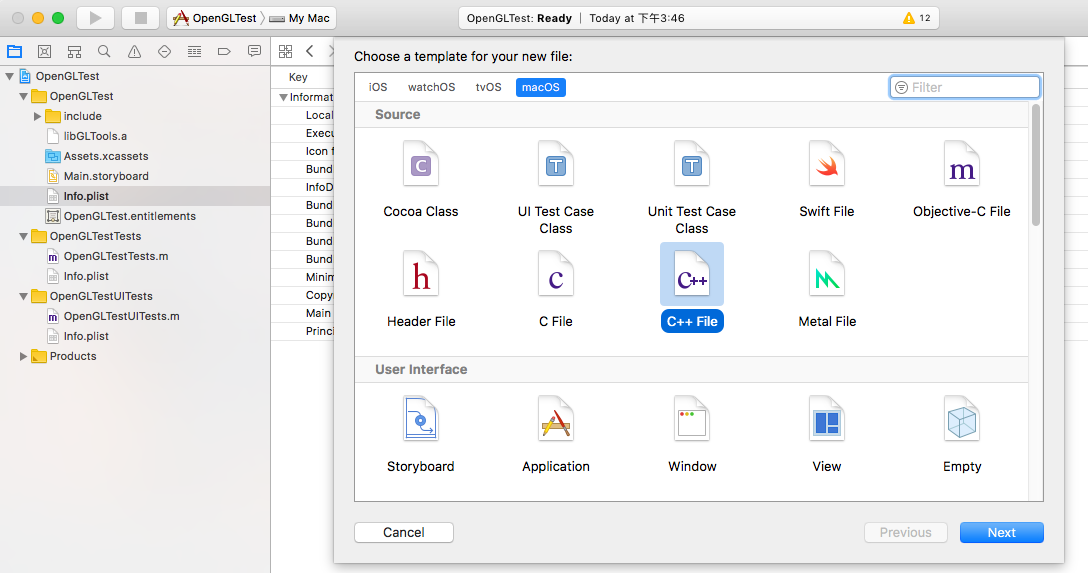This screenshot has width=1088, height=573.
Task: Pick the C File template
Action: coord(556,290)
